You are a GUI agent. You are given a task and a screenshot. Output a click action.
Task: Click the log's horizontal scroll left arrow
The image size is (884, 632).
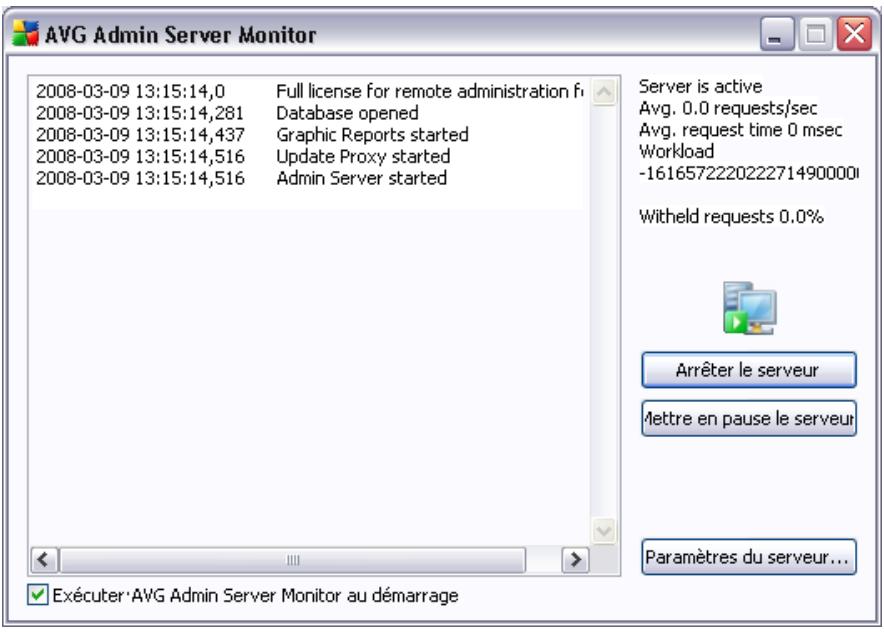point(44,560)
